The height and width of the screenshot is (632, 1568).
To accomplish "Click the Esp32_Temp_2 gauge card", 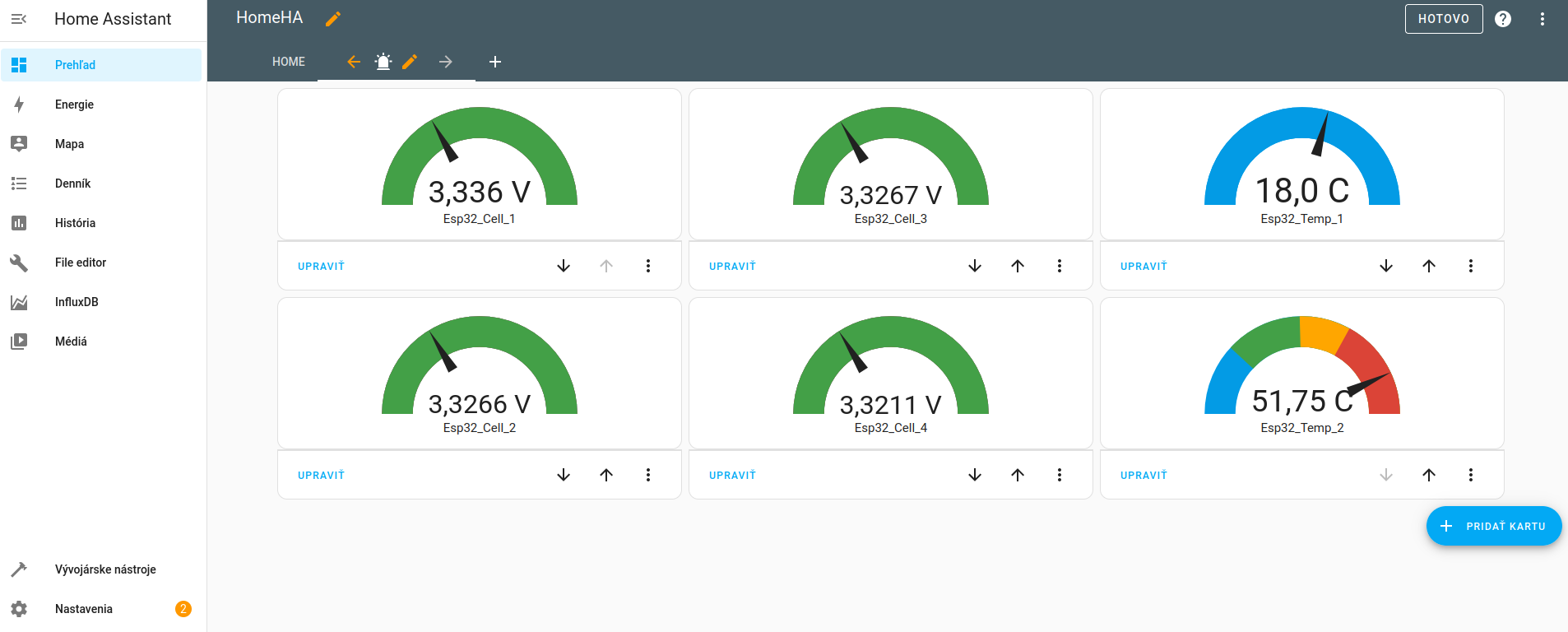I will click(1301, 373).
